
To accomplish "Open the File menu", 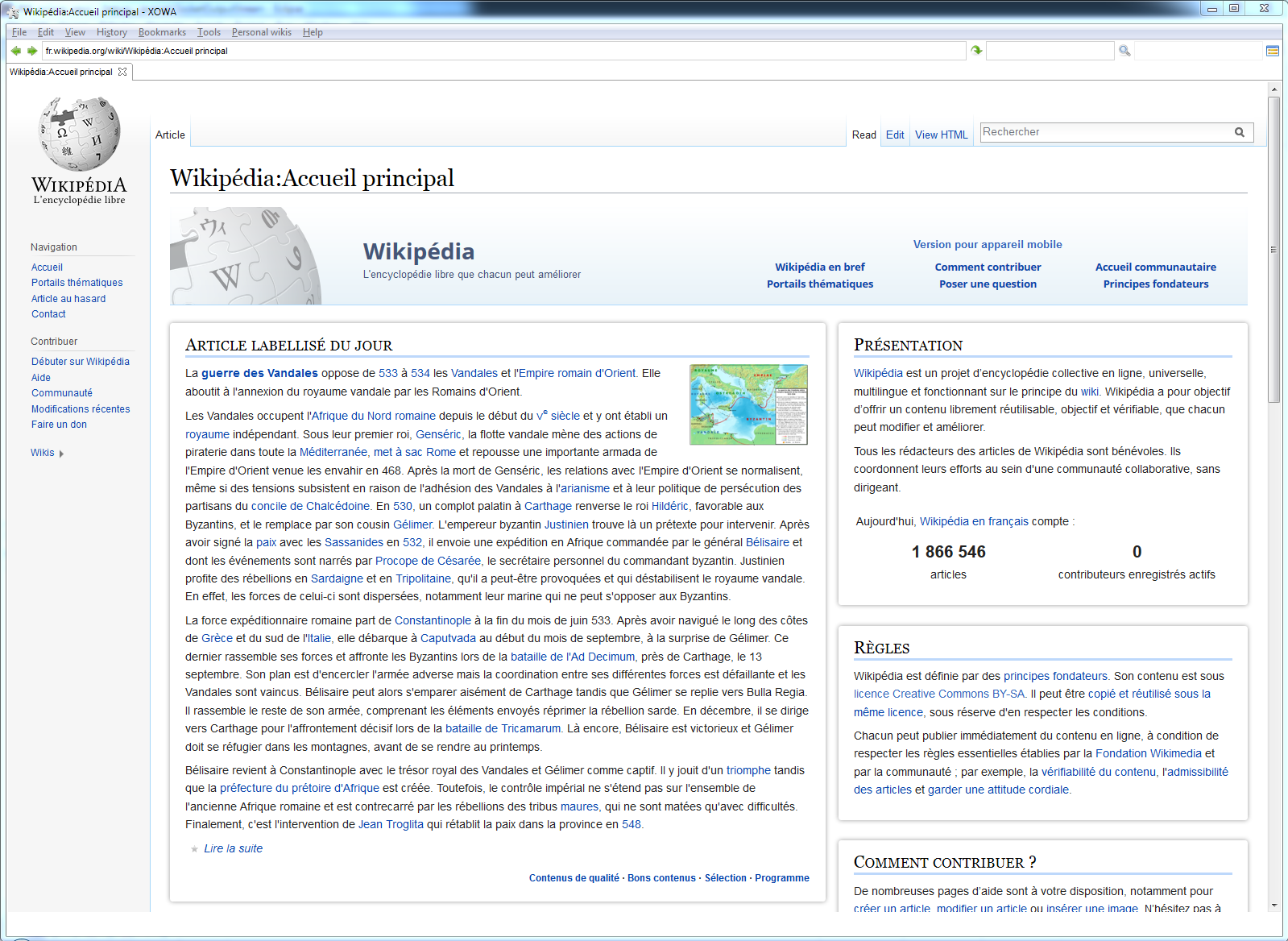I will click(19, 32).
